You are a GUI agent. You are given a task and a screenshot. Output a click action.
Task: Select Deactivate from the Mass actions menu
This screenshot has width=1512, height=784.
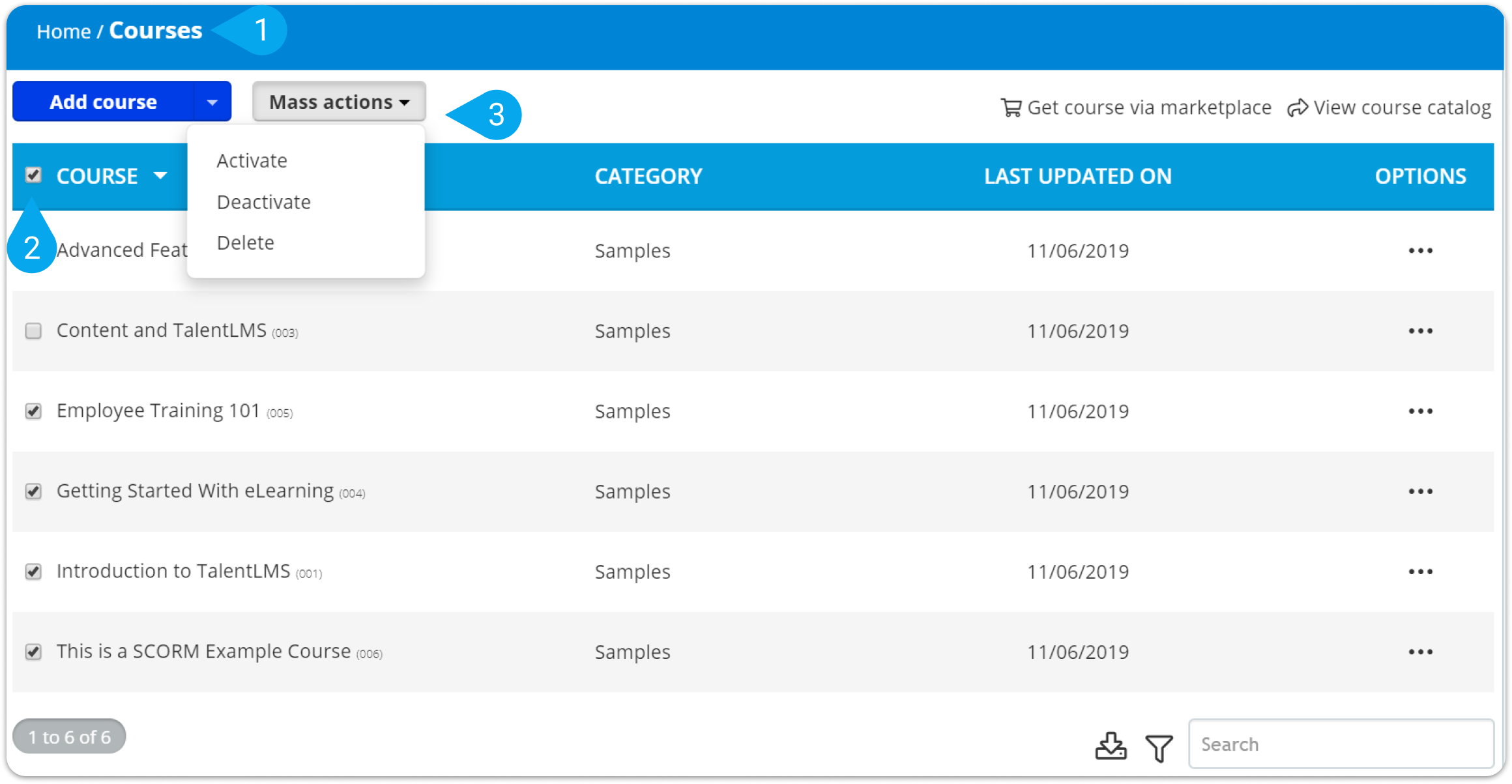point(263,203)
